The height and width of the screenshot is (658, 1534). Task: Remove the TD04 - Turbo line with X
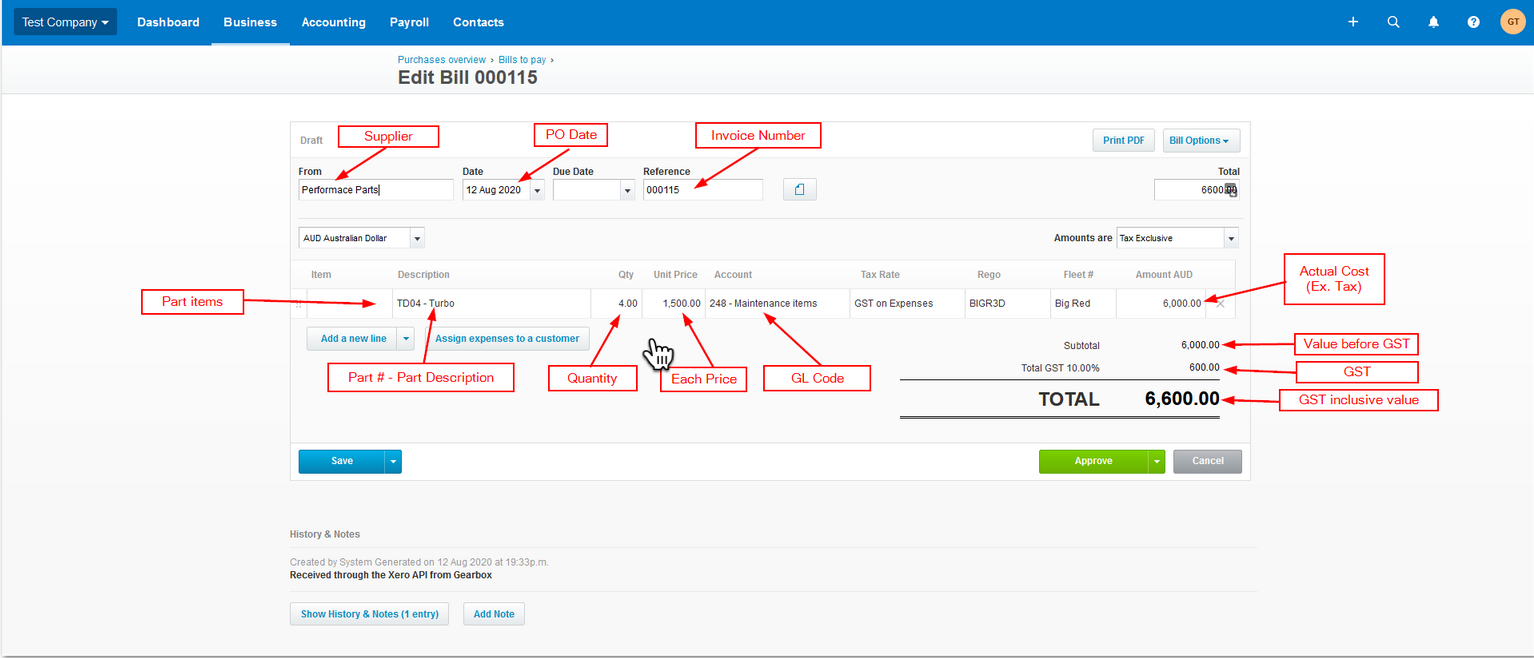click(1219, 304)
